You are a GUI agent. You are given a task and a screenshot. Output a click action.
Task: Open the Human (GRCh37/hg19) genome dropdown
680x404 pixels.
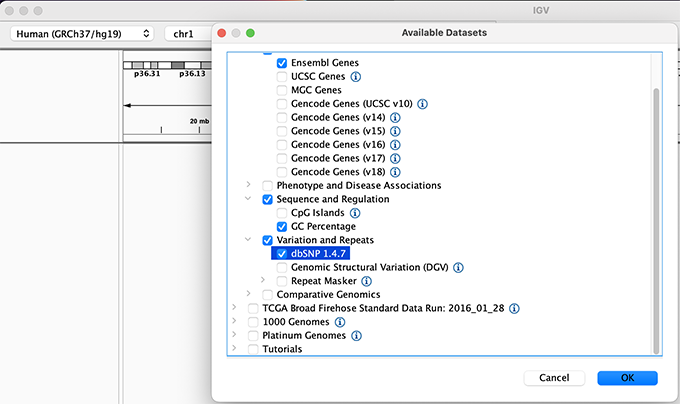pyautogui.click(x=83, y=34)
